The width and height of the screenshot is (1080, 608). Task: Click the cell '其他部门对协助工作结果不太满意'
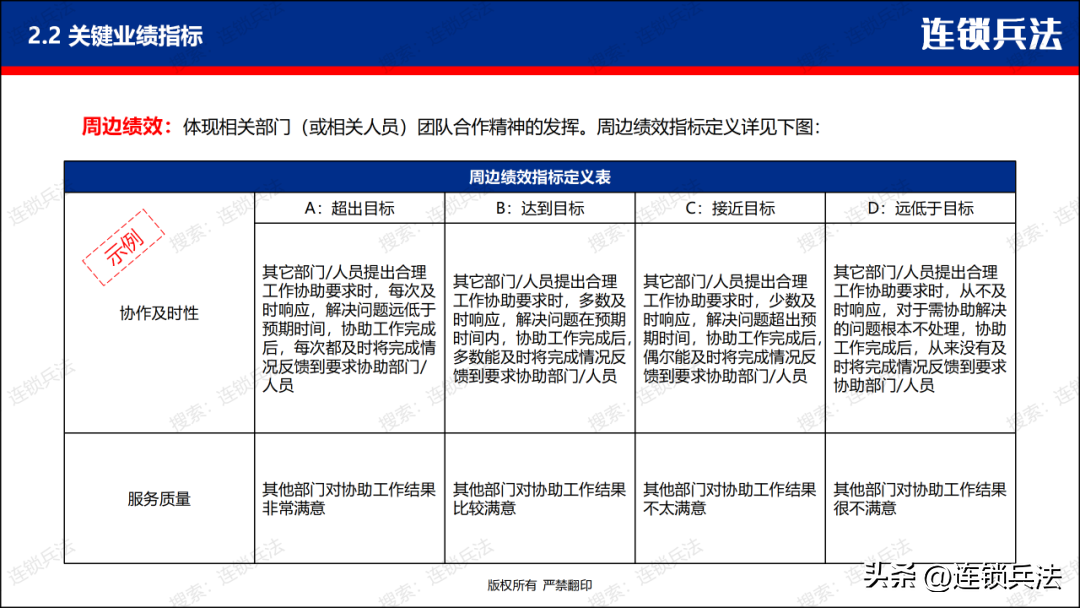point(730,499)
